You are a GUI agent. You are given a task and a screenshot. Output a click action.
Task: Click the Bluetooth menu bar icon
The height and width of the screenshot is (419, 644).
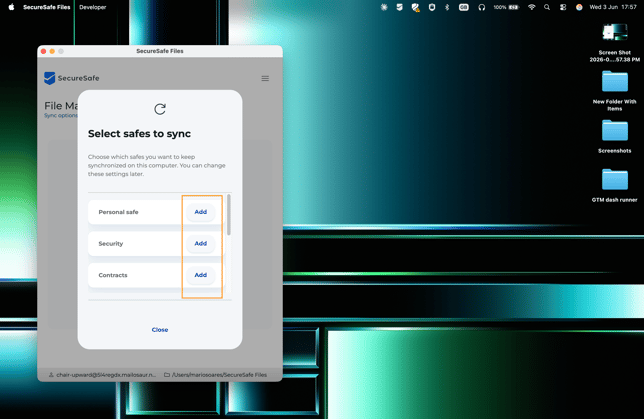[x=447, y=7]
